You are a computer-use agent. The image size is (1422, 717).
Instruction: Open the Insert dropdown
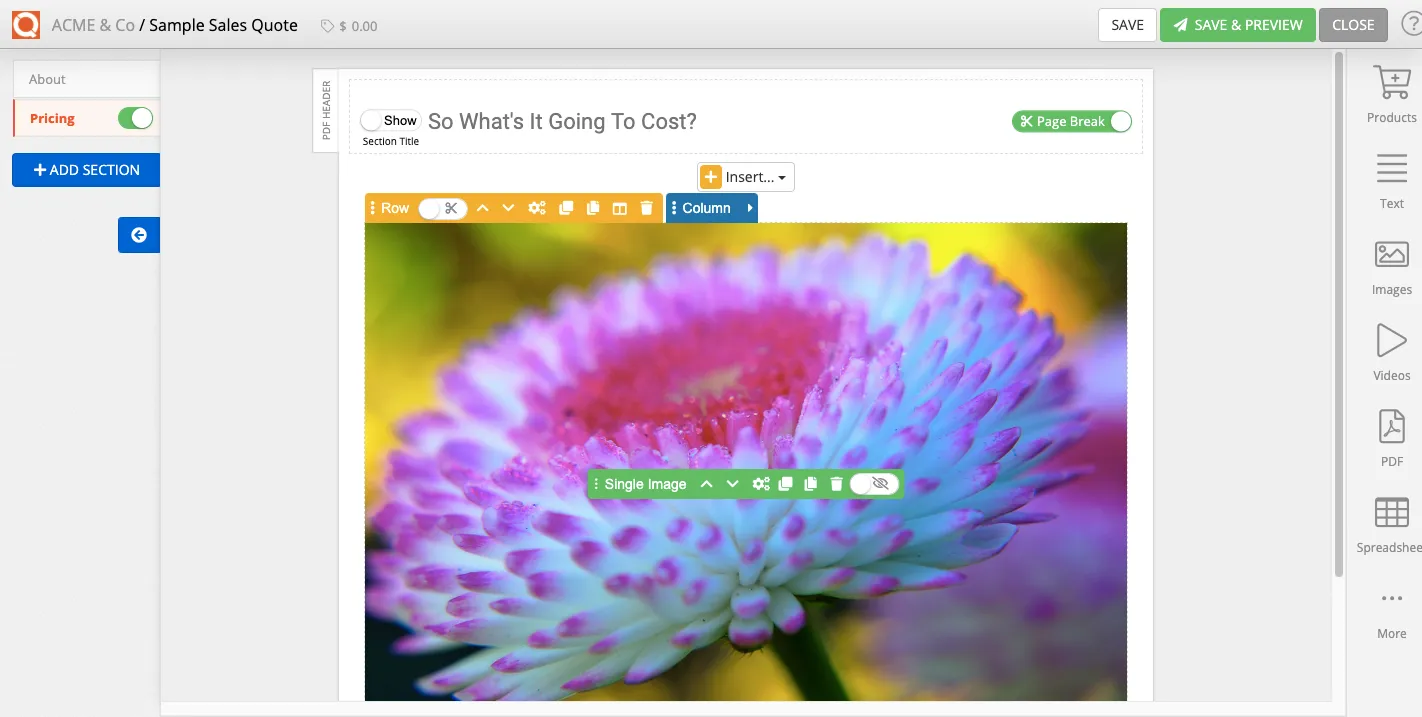pyautogui.click(x=744, y=176)
